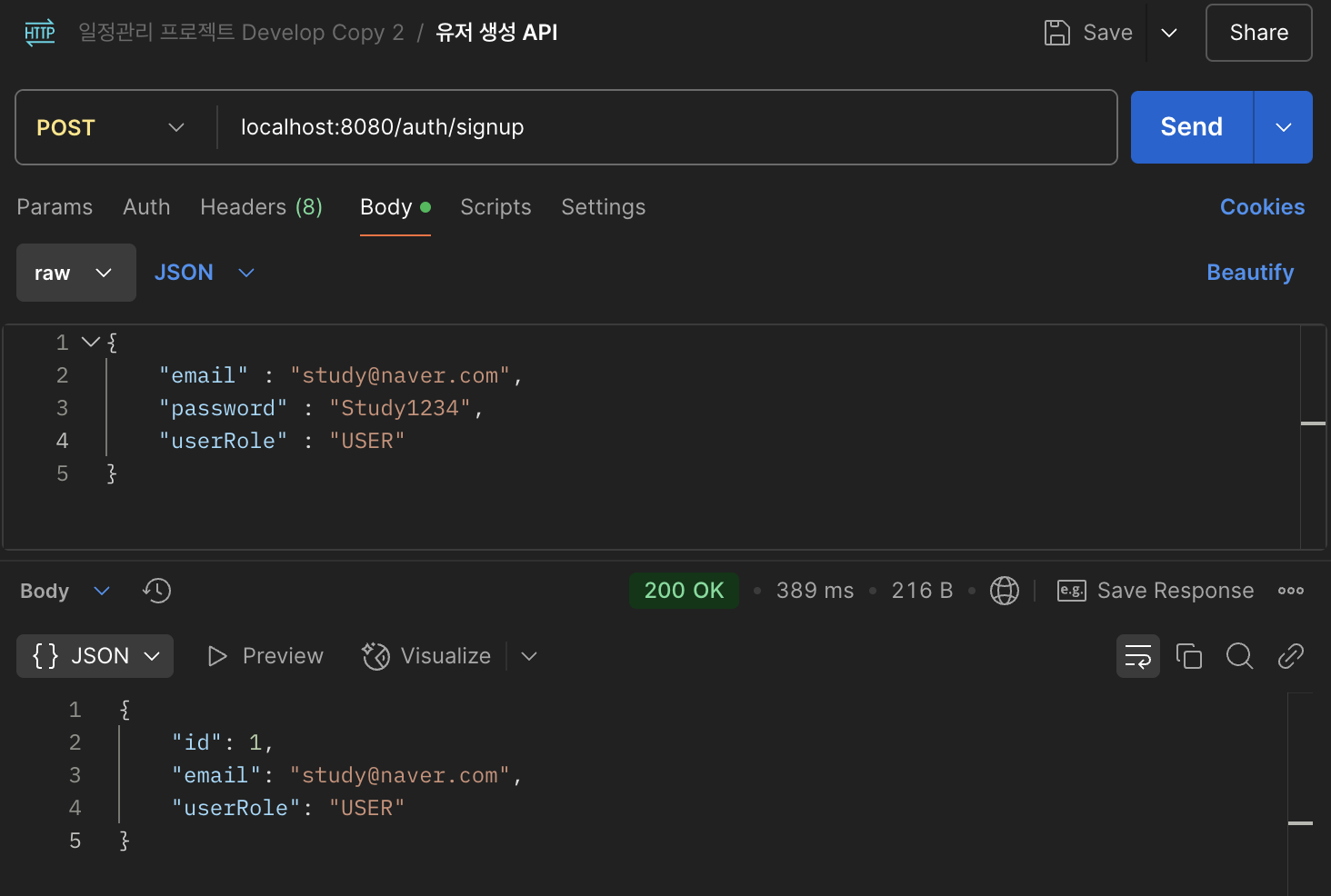
Task: Copy the response body with copy icon
Action: pyautogui.click(x=1189, y=656)
